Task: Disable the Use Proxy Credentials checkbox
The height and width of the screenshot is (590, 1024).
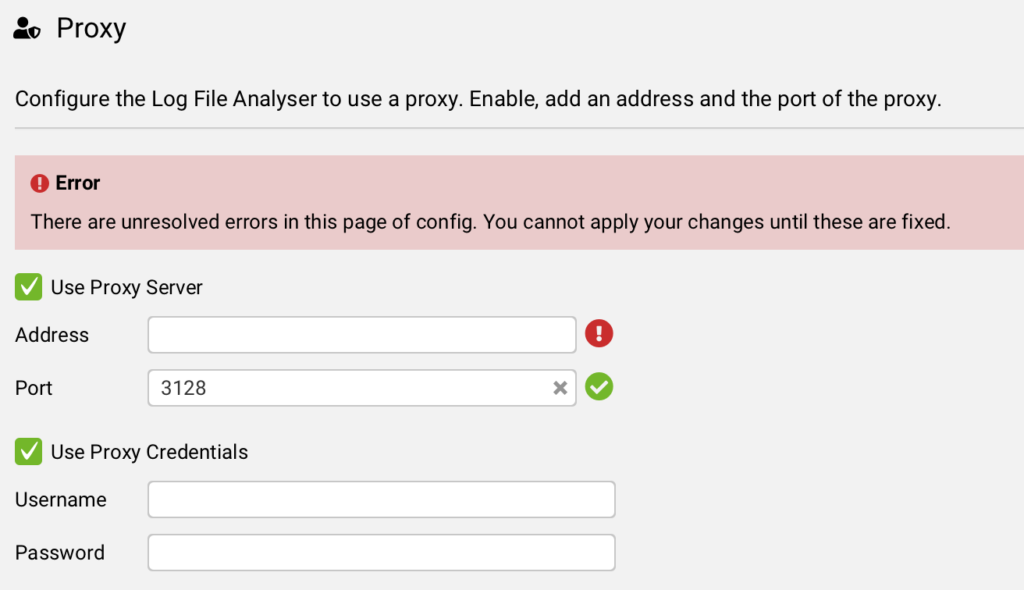Action: pyautogui.click(x=29, y=451)
